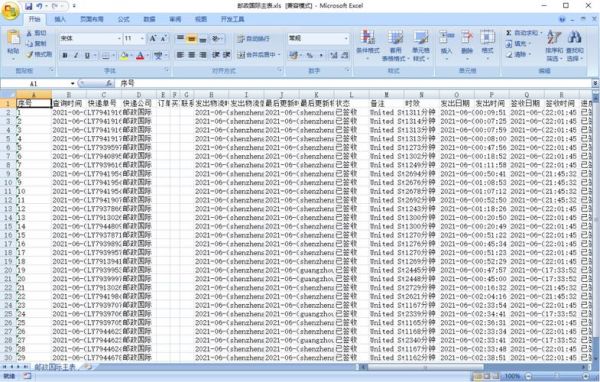Click the AutoSum sigma icon
The width and height of the screenshot is (600, 382).
(x=509, y=33)
